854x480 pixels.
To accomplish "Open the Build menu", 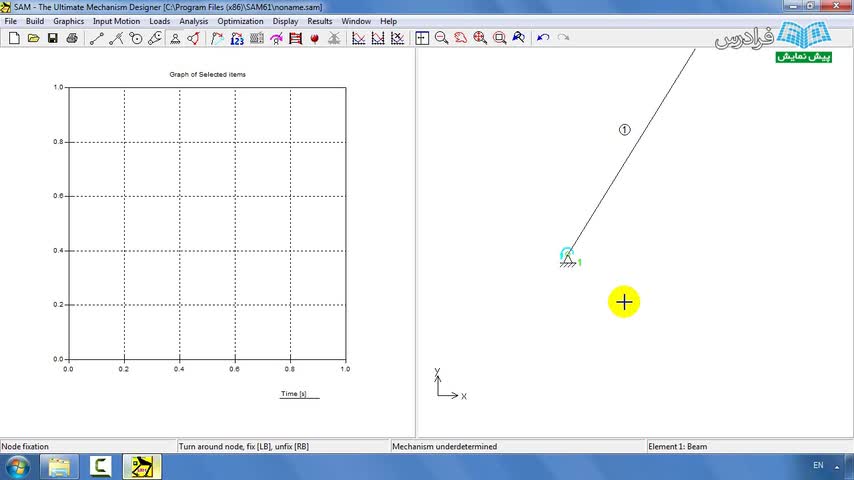I will [x=35, y=21].
